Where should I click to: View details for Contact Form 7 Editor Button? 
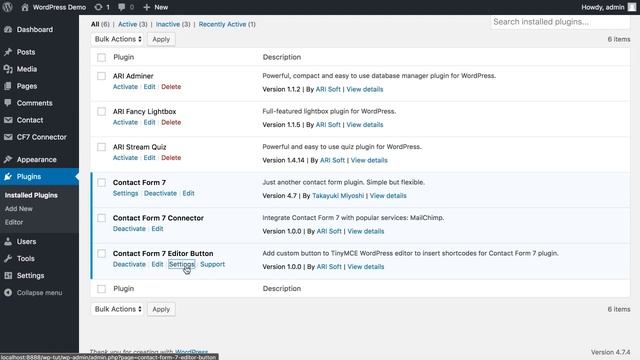pos(366,267)
